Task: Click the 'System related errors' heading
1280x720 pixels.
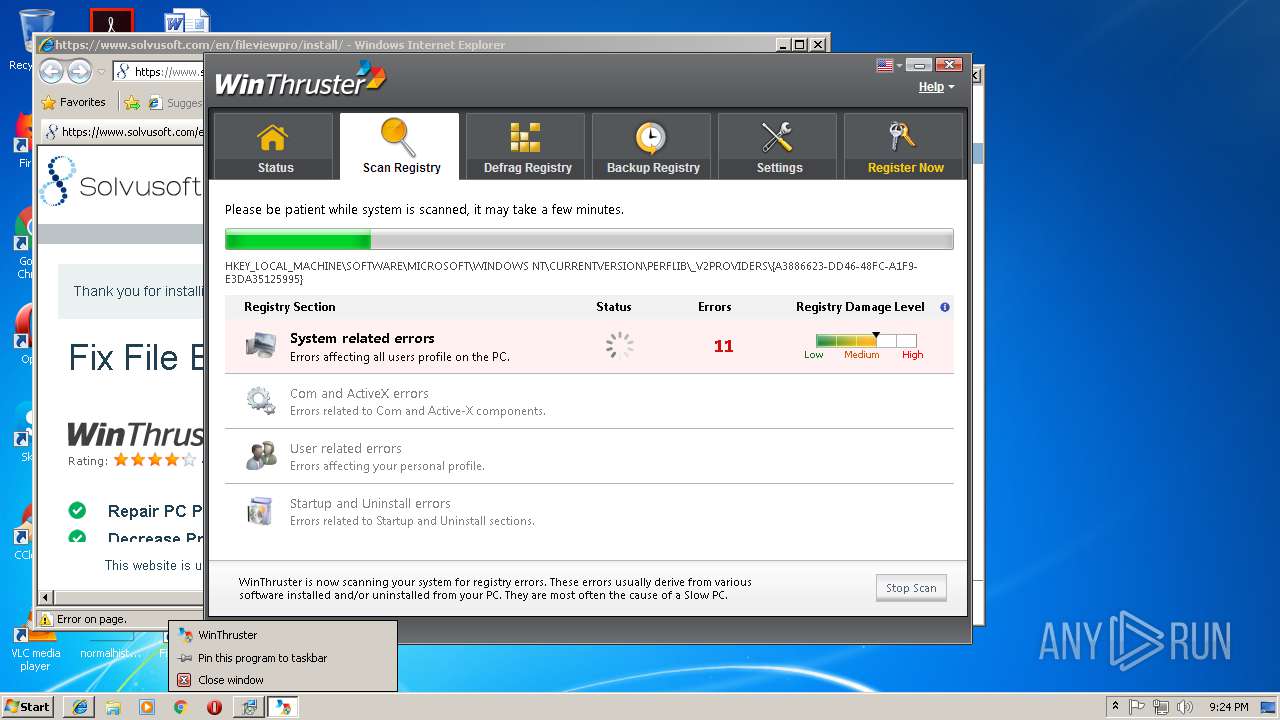Action: 362,338
